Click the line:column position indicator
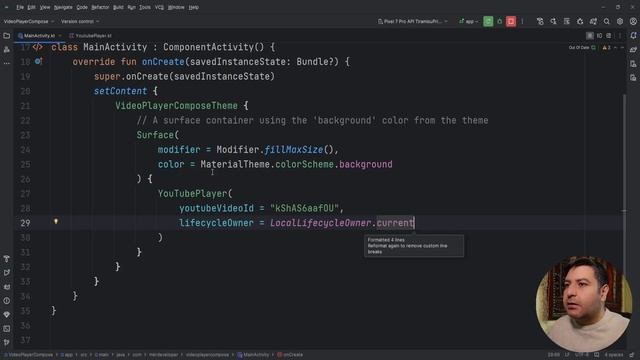Screen dimensions: 640x360 pos(553,355)
